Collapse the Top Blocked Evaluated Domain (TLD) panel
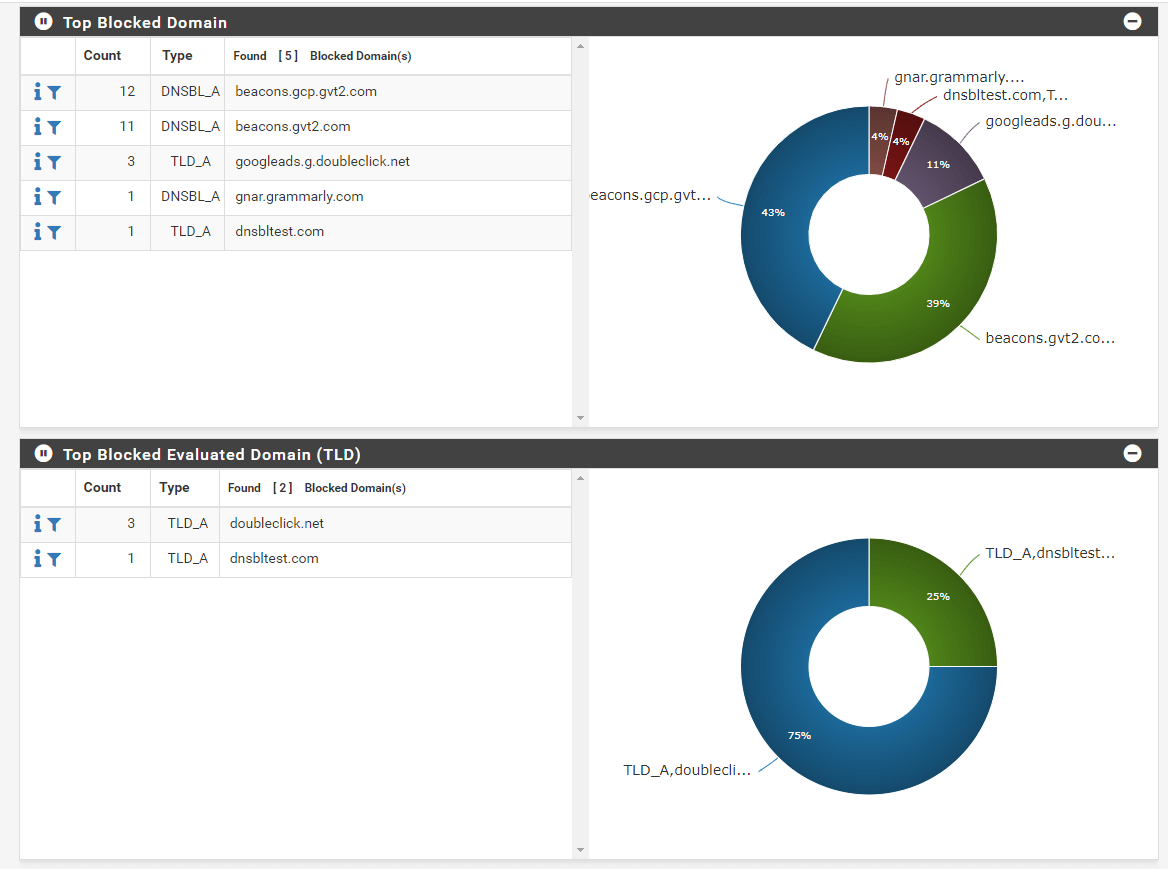This screenshot has height=869, width=1168. [1132, 454]
